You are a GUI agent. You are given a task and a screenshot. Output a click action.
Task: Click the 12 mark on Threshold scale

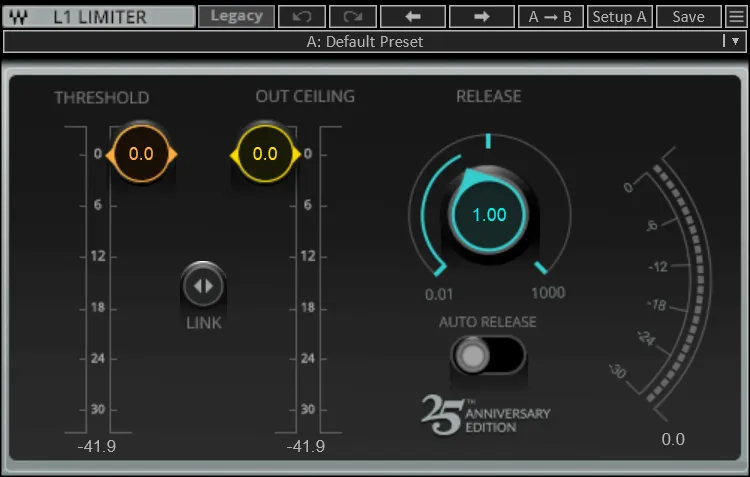pyautogui.click(x=98, y=256)
